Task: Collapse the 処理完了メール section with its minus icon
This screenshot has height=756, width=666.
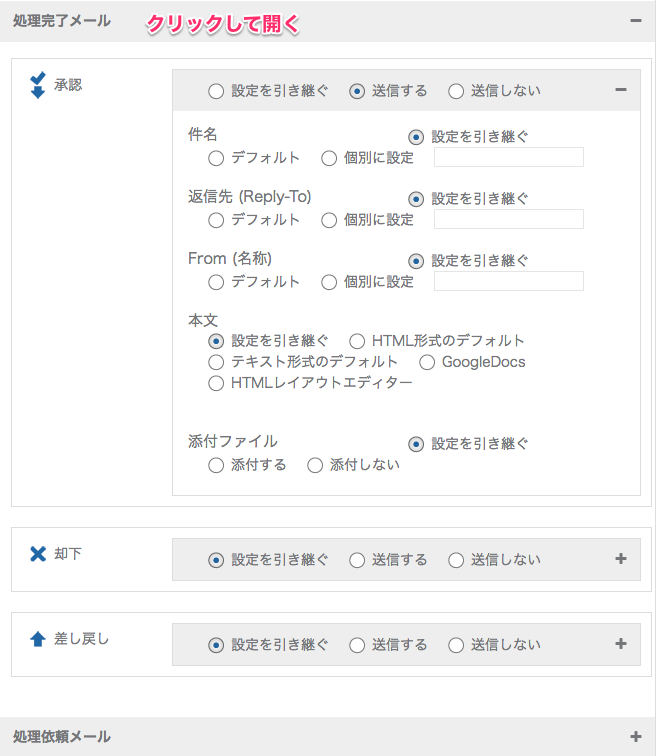Action: click(x=636, y=21)
